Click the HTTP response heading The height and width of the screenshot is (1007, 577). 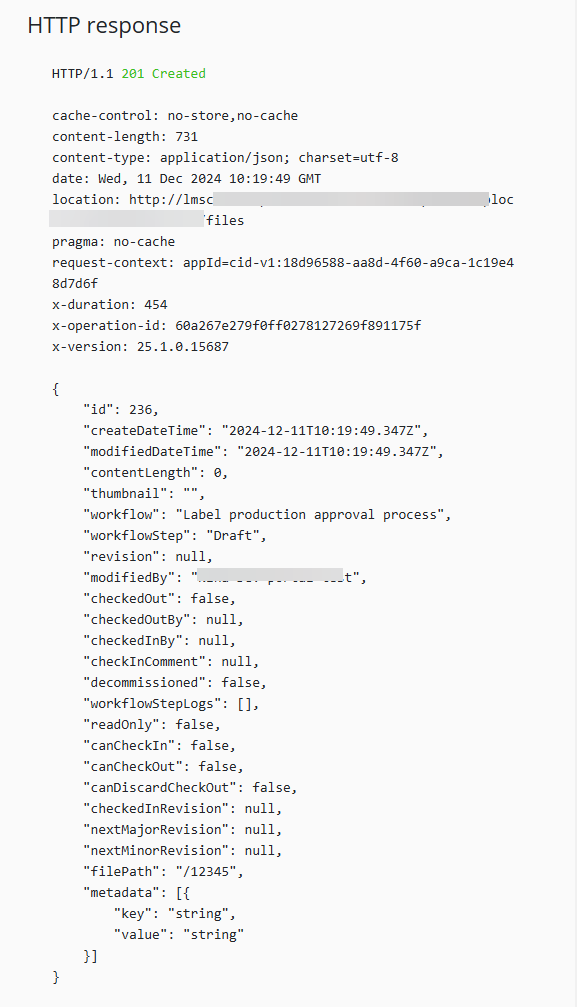coord(104,26)
